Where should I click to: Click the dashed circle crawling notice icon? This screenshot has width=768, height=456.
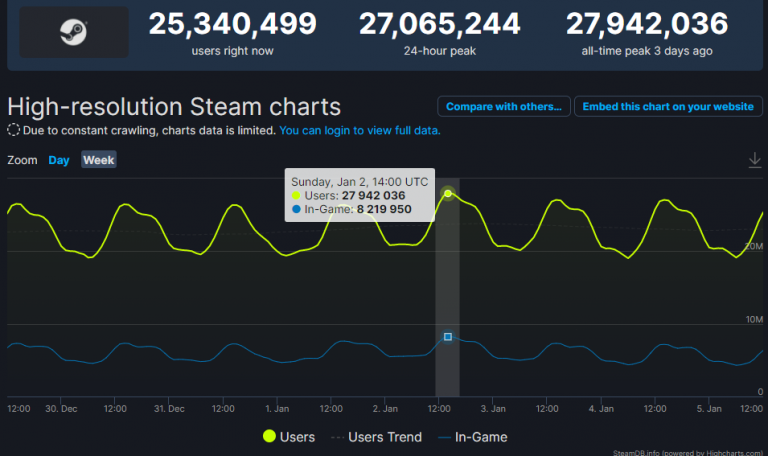pyautogui.click(x=13, y=130)
